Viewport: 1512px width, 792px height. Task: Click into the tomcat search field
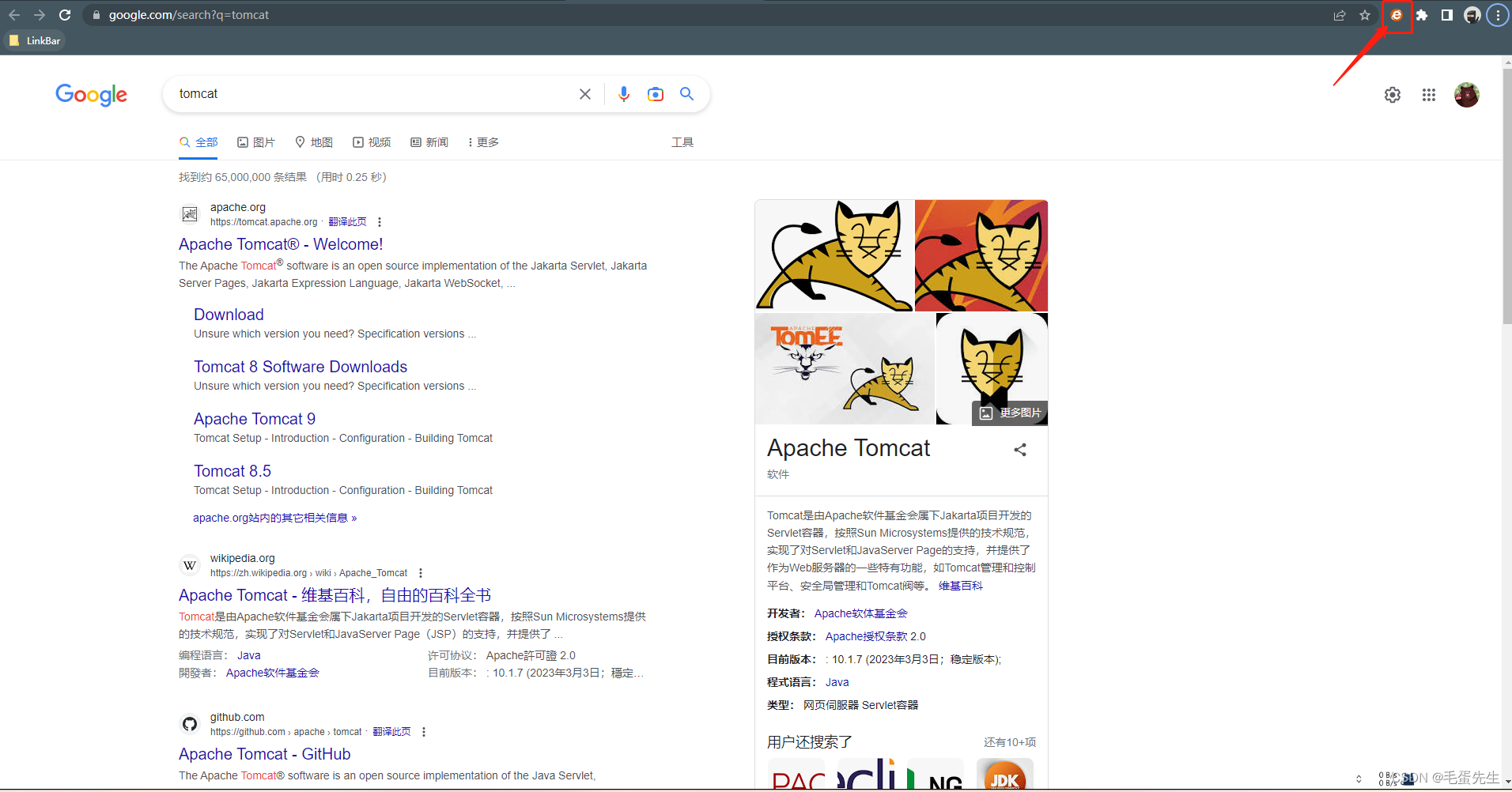coord(372,94)
